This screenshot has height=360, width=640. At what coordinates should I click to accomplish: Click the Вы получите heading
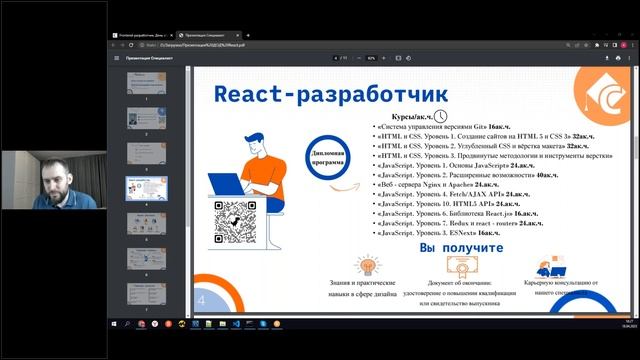(461, 248)
